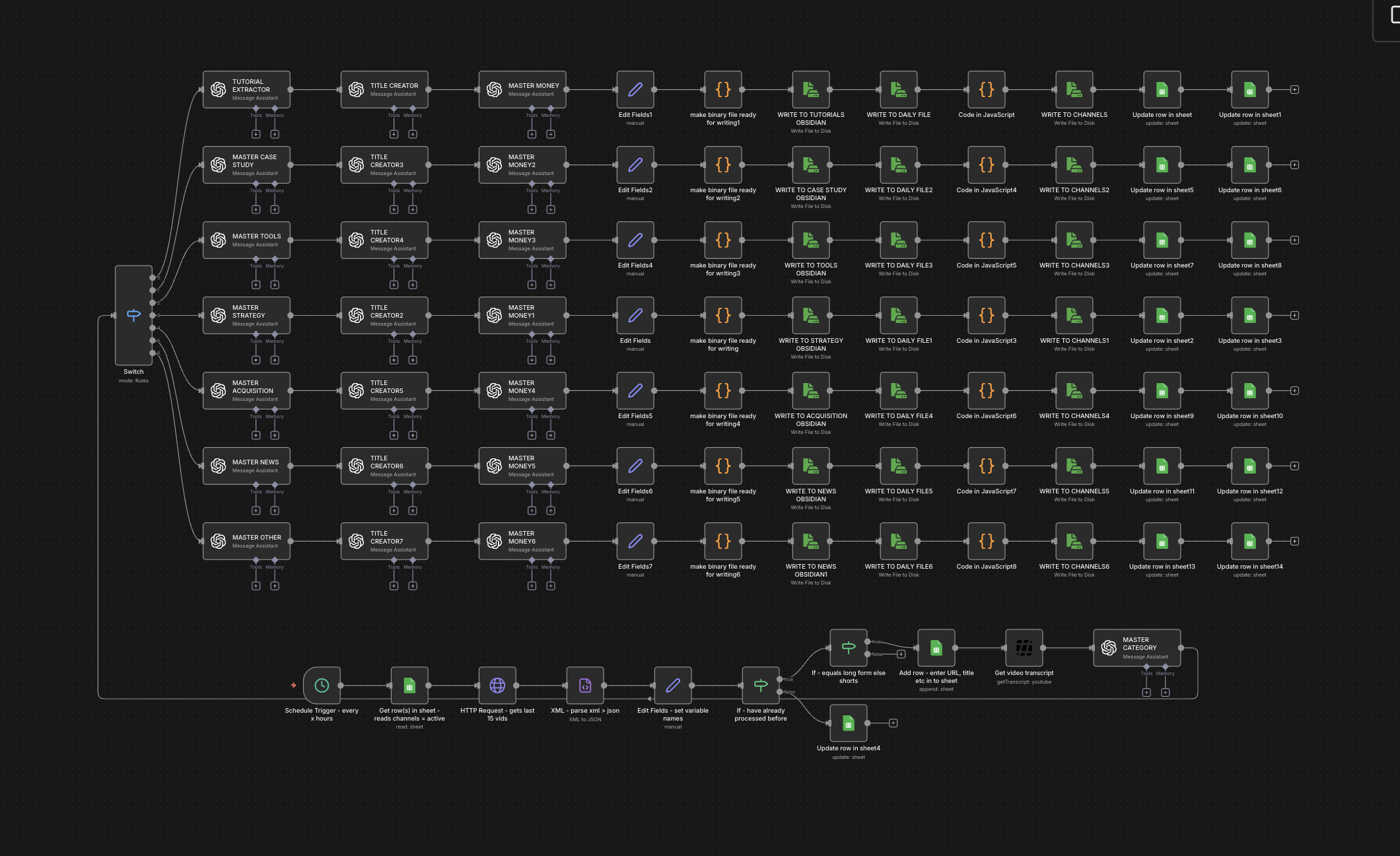Screen dimensions: 1400x856
Task: Select WRITE TO TUTORIALS OBSIDIAN node
Action: (810, 89)
